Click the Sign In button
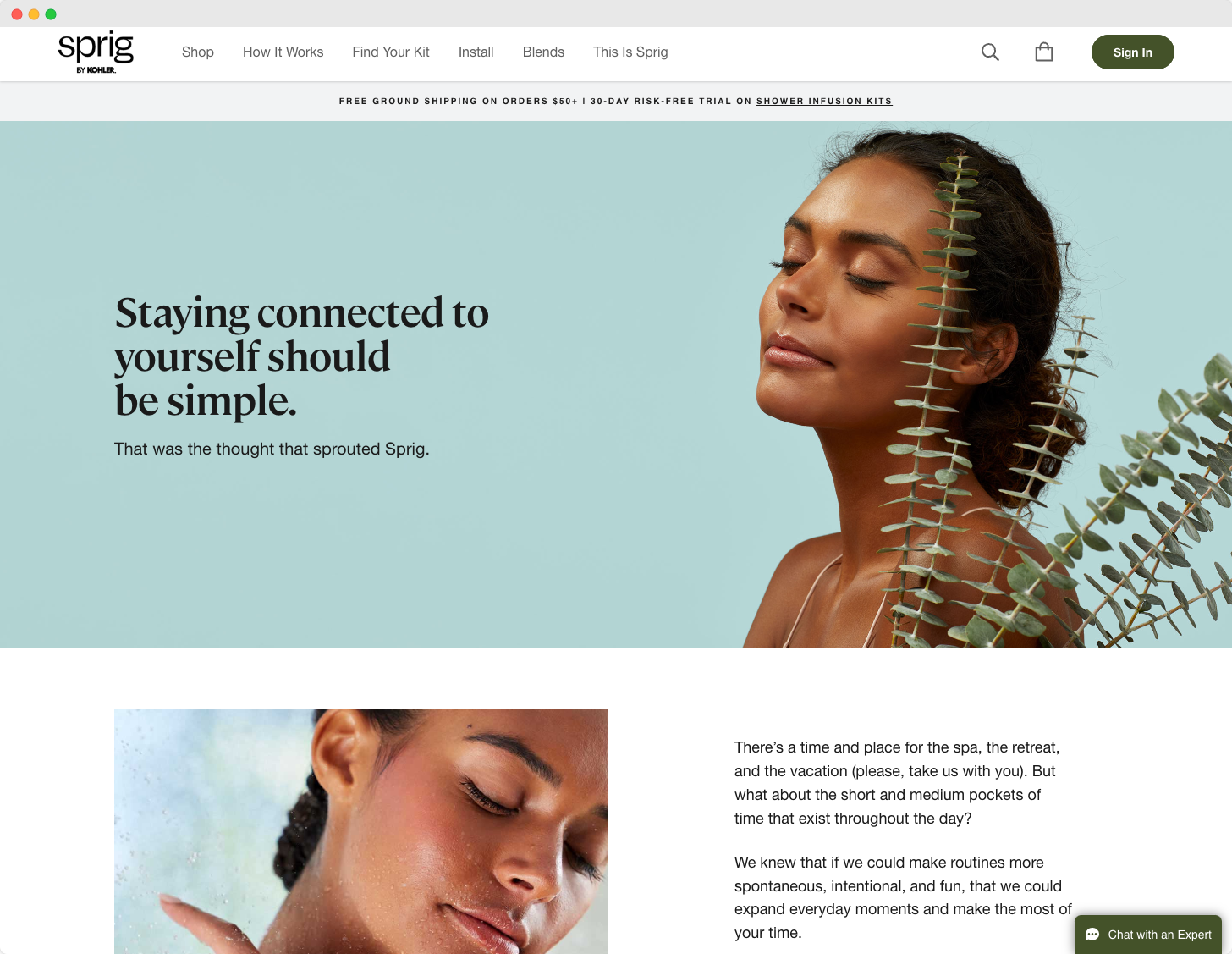 click(x=1133, y=52)
